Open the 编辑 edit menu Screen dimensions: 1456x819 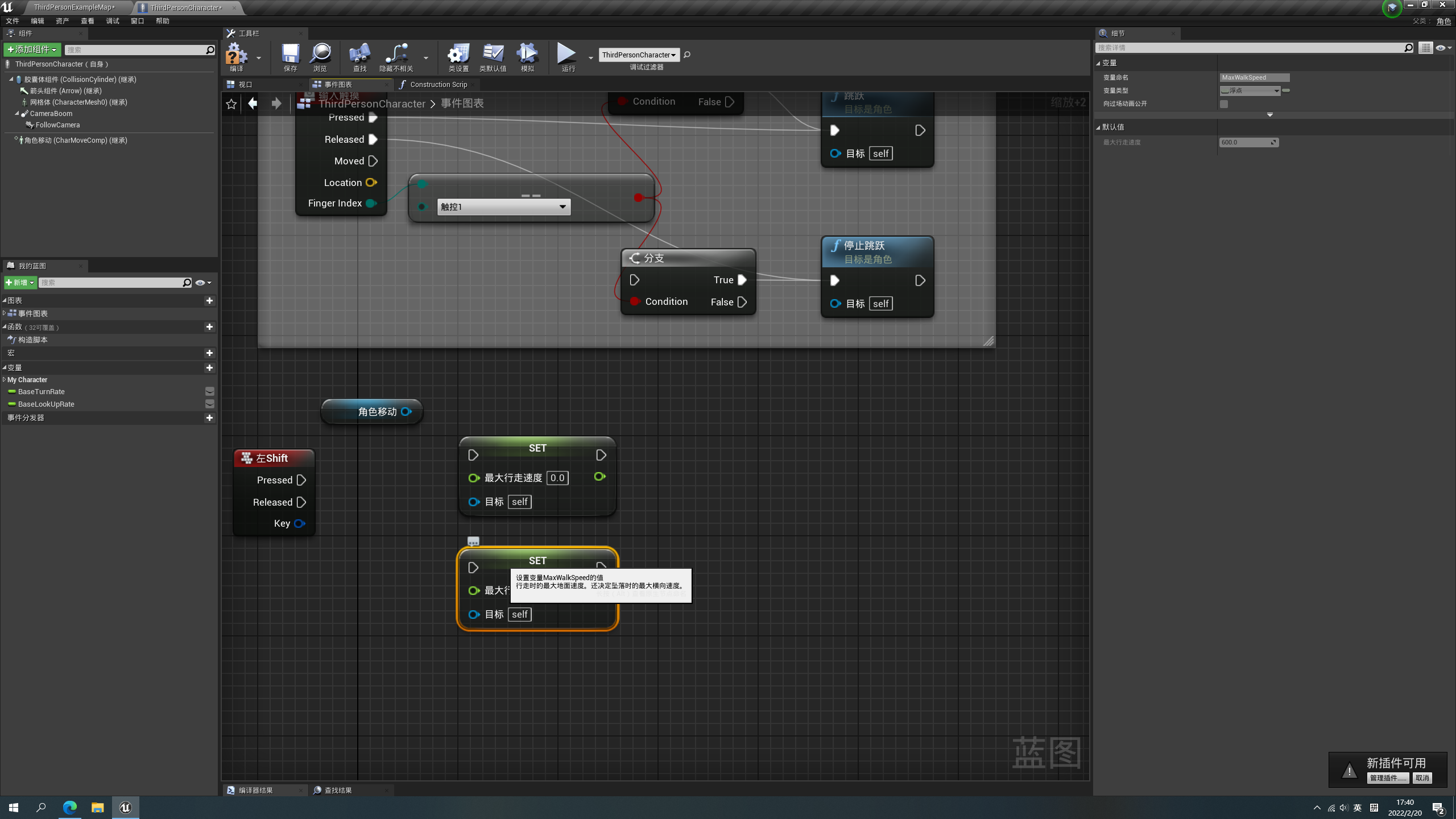[38, 21]
